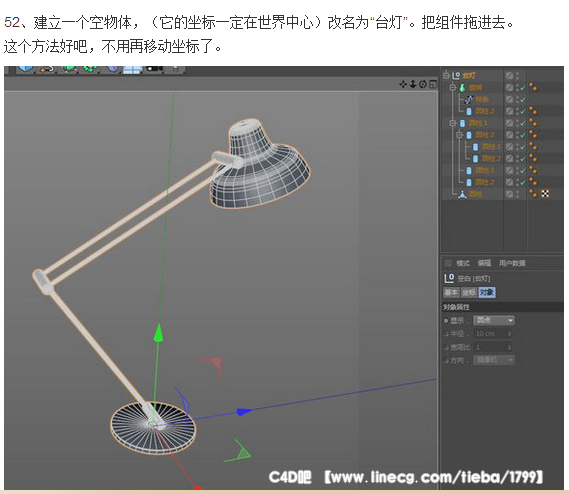Image resolution: width=569 pixels, height=494 pixels.
Task: Click the spline pen toolbar icon
Action: click(47, 69)
